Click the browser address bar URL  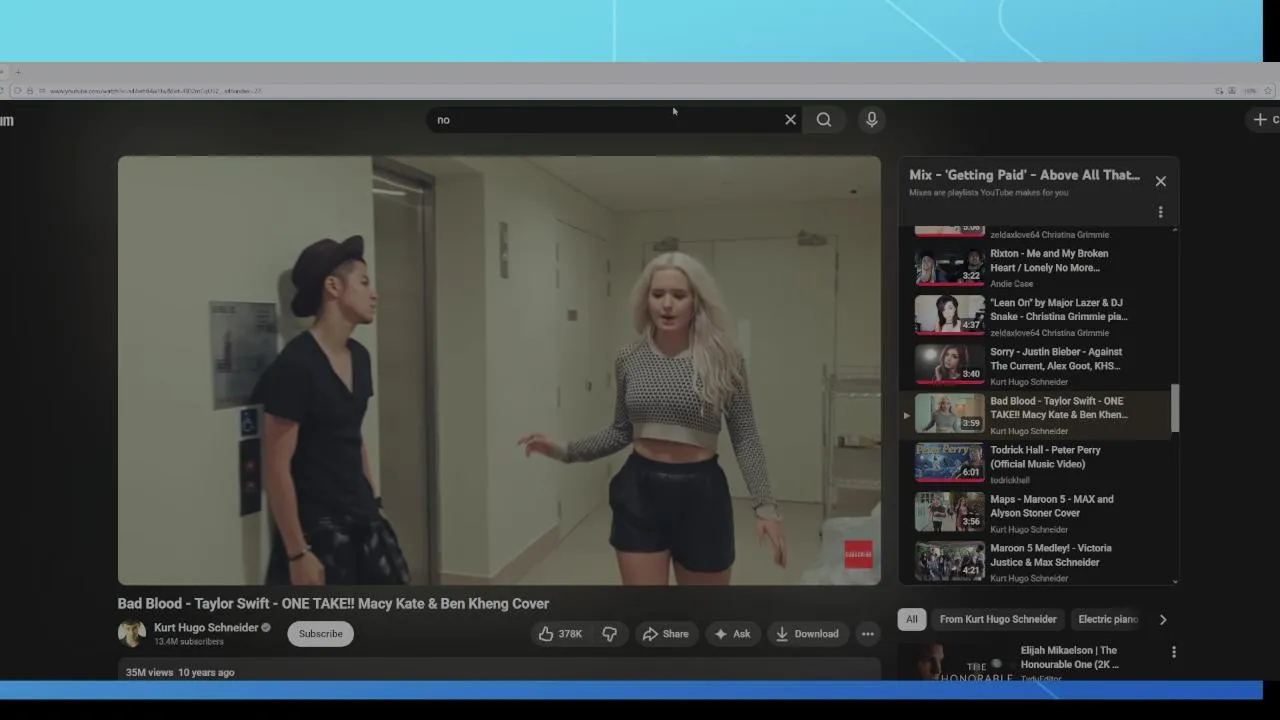click(155, 91)
